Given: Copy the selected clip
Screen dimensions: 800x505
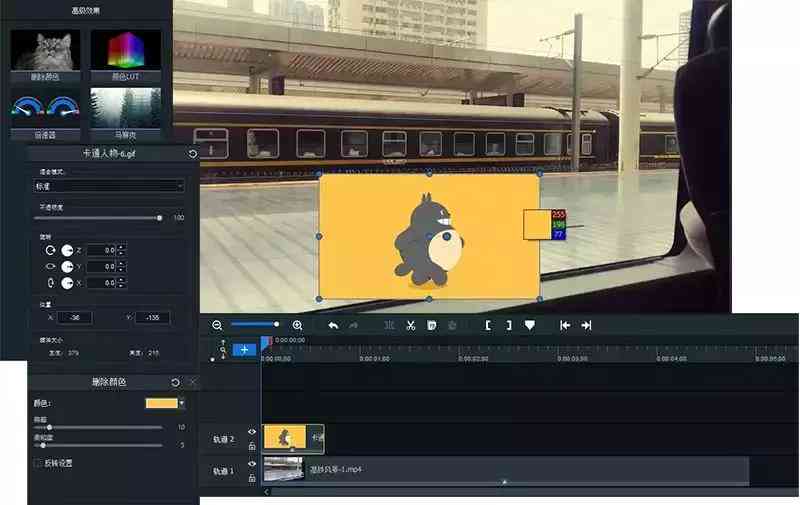Looking at the screenshot, I should (x=431, y=325).
